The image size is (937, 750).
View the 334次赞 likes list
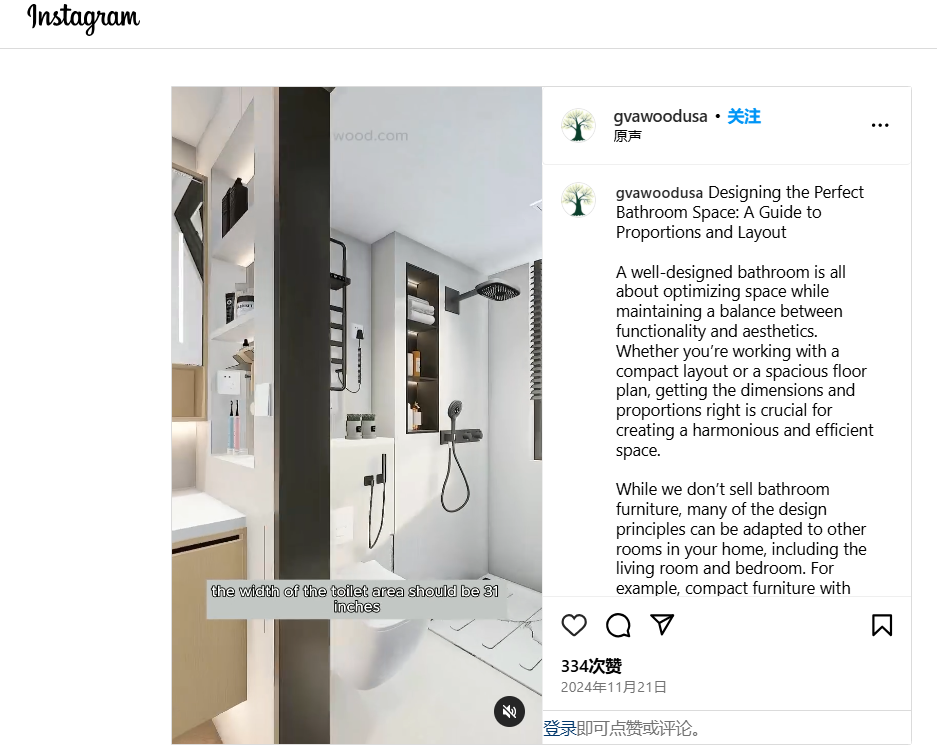[591, 666]
